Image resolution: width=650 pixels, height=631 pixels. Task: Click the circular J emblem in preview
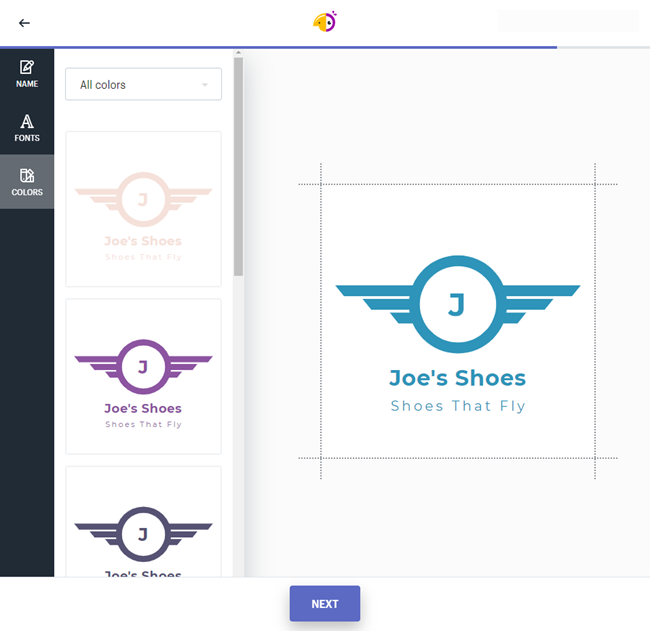(x=457, y=304)
